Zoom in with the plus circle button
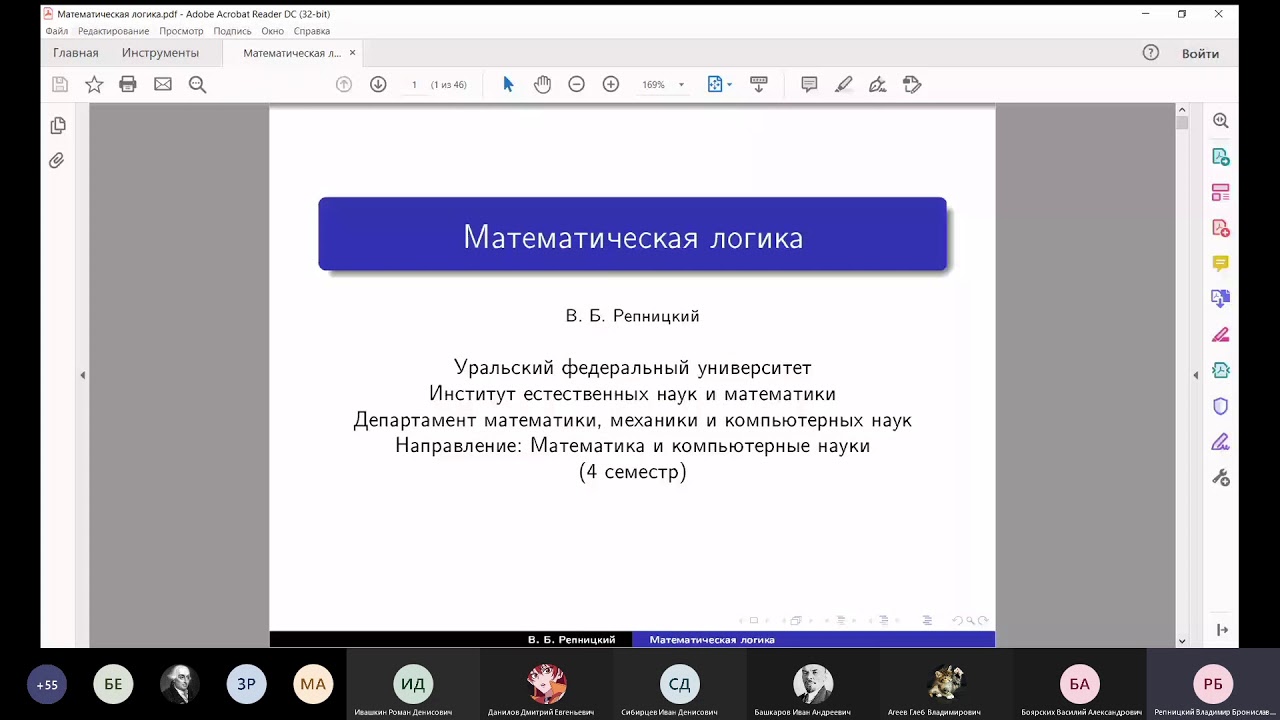Screen dimensions: 1280x720 (x=611, y=85)
